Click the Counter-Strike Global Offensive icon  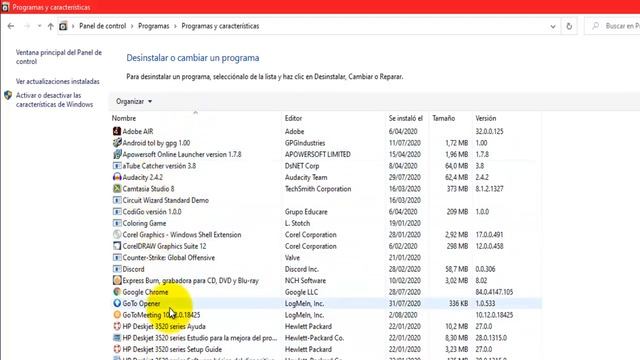(117, 258)
